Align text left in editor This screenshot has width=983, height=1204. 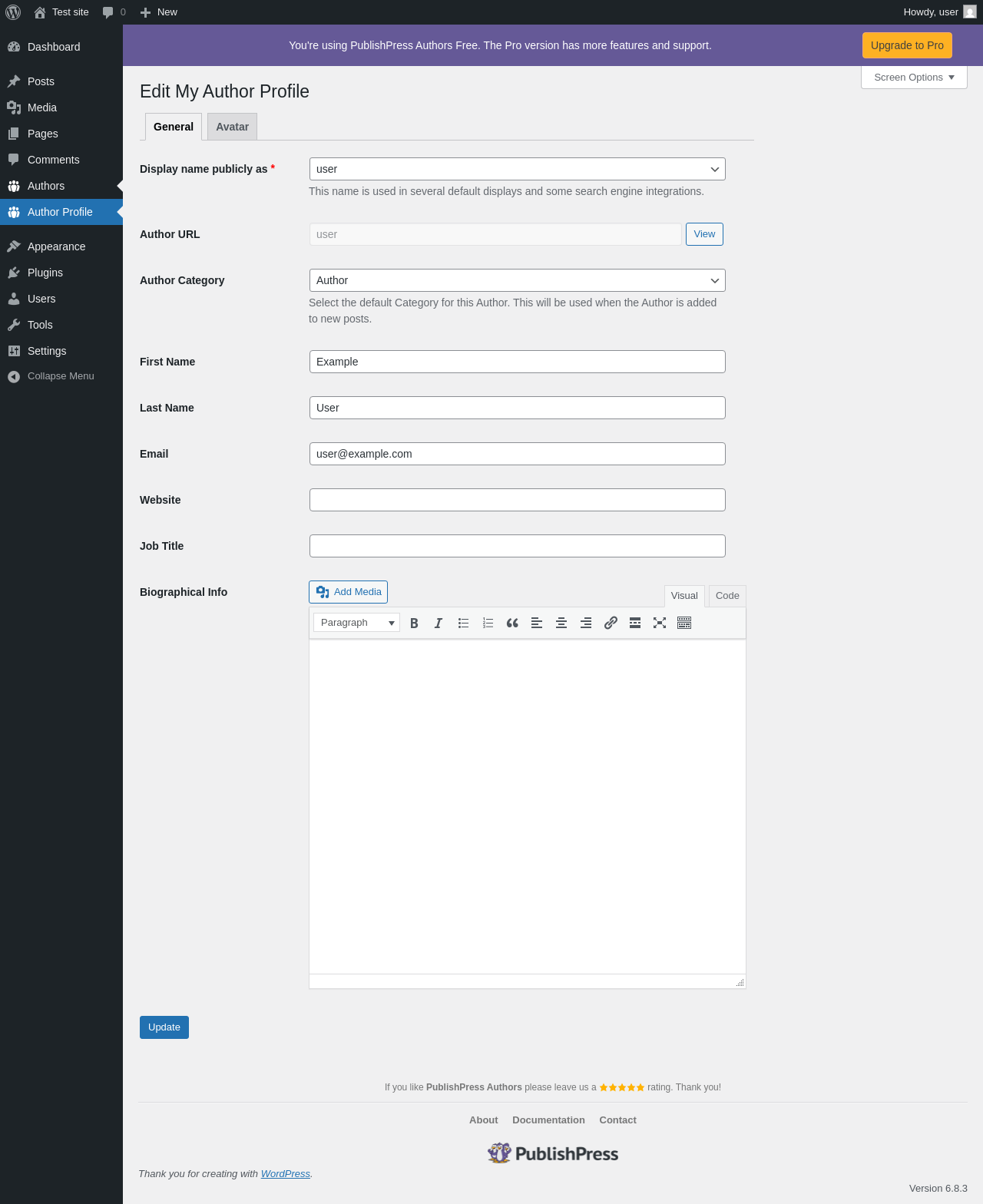point(537,623)
